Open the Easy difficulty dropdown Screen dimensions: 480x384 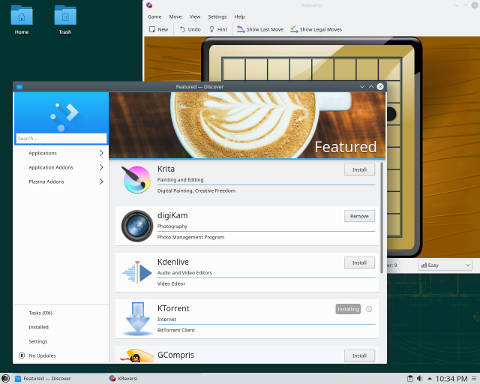[445, 265]
